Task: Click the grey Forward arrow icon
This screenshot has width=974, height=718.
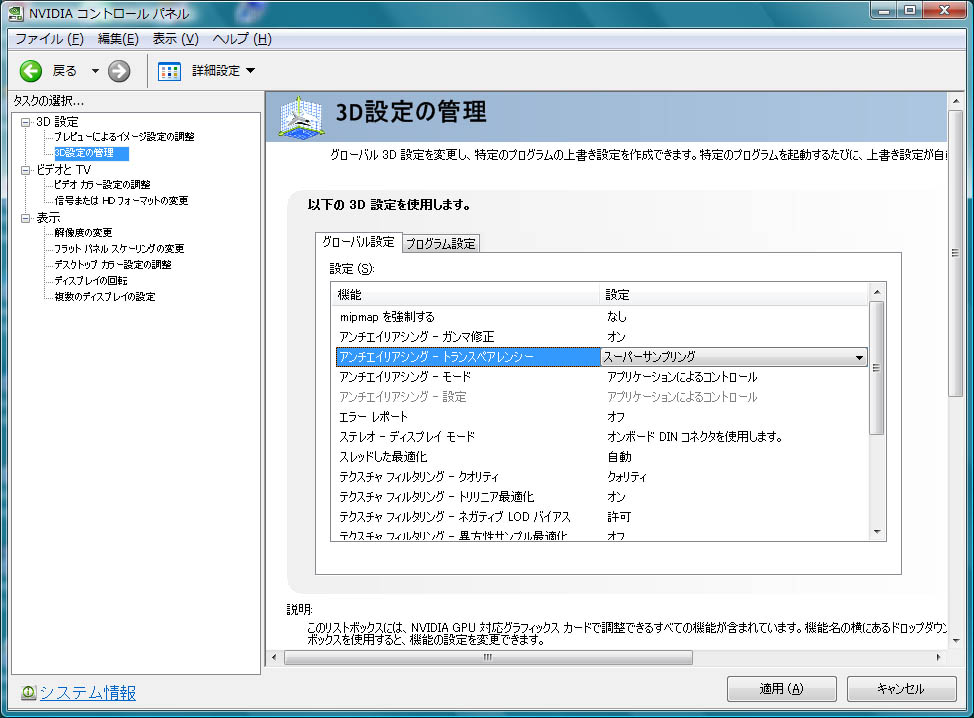Action: pos(119,71)
